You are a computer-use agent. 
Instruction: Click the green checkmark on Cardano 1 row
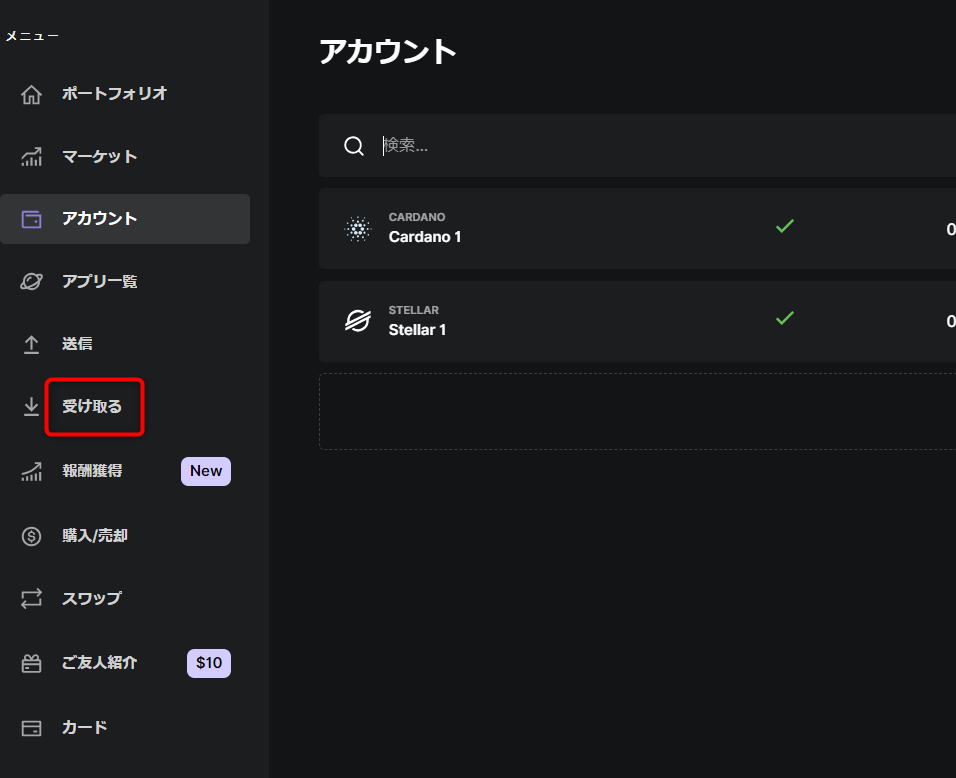pyautogui.click(x=785, y=226)
